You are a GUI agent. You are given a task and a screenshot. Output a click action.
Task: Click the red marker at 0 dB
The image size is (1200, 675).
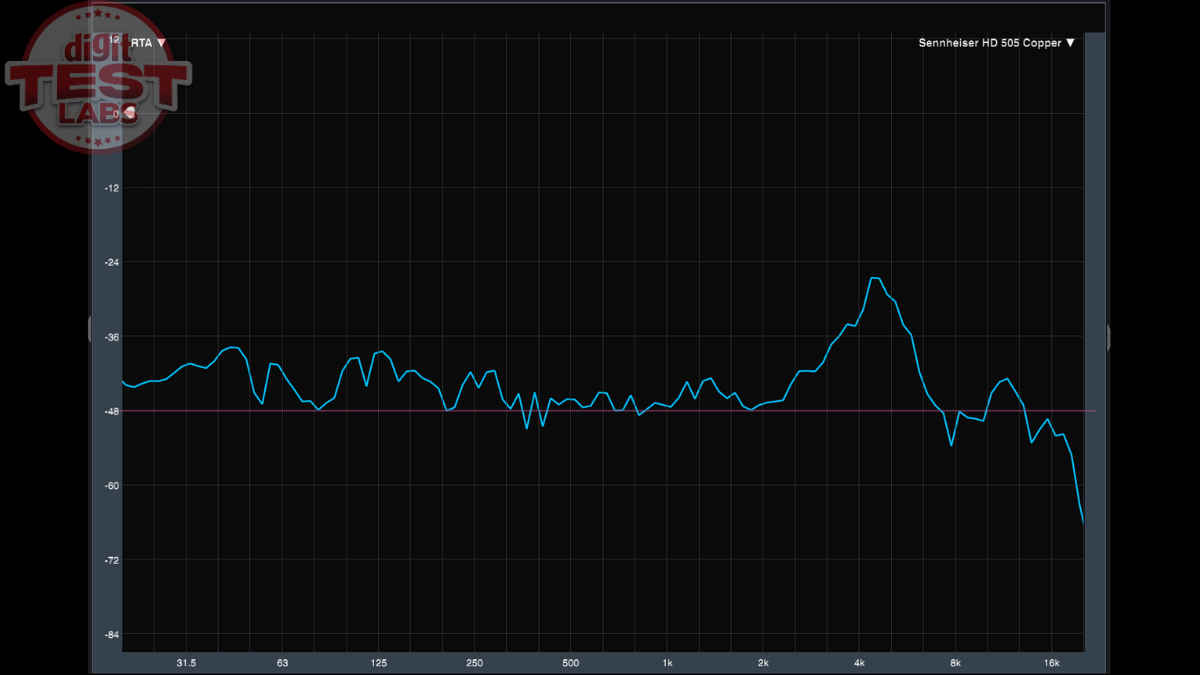[x=128, y=113]
